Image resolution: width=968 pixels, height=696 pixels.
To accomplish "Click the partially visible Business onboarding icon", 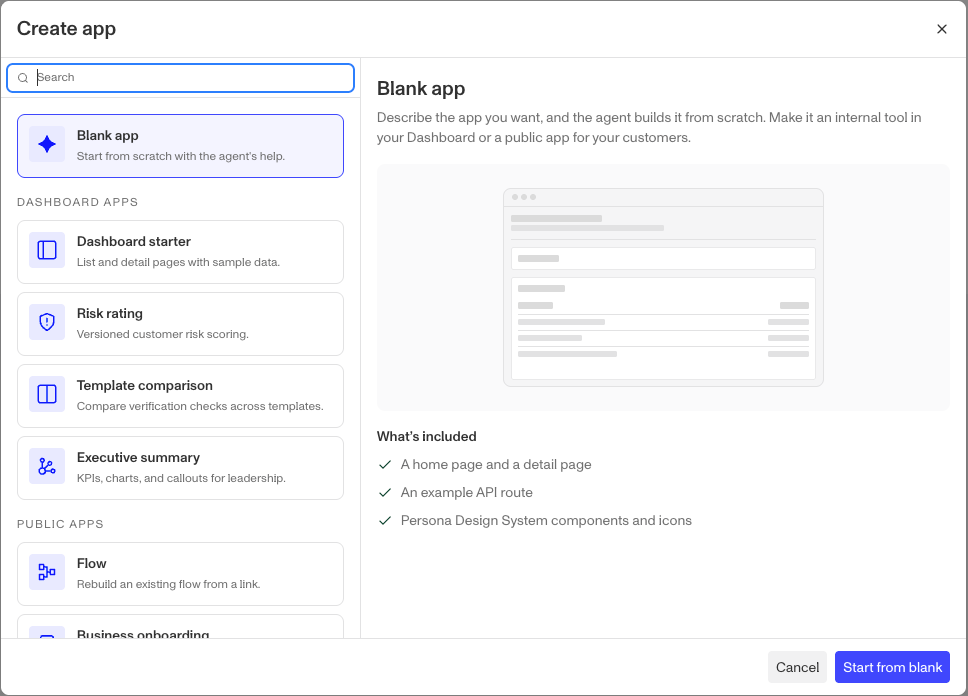I will click(47, 632).
